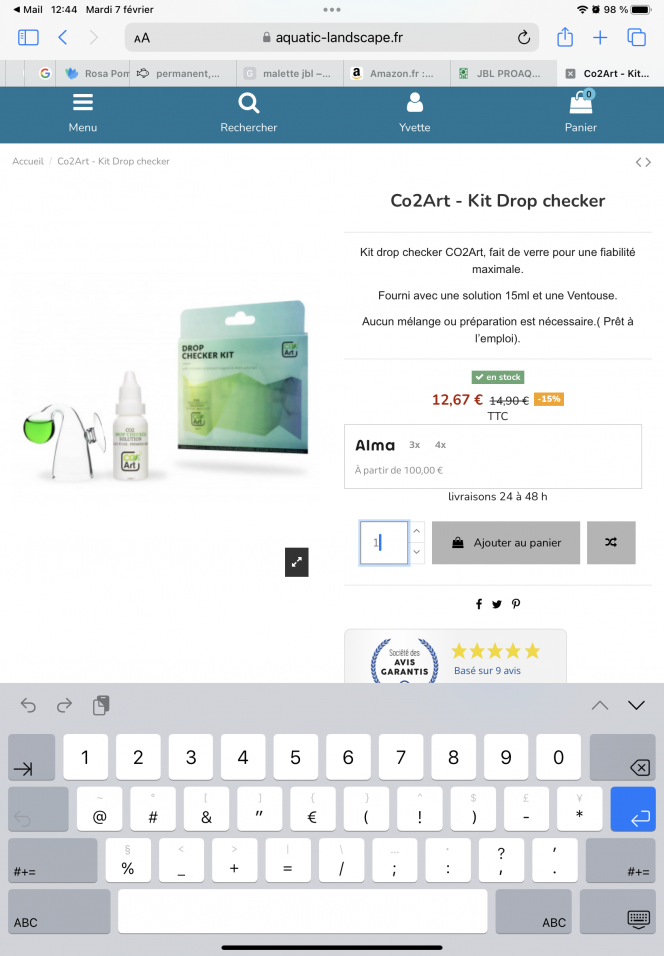Image resolution: width=664 pixels, height=956 pixels.
Task: Open the hamburger Menu
Action: coord(83,113)
